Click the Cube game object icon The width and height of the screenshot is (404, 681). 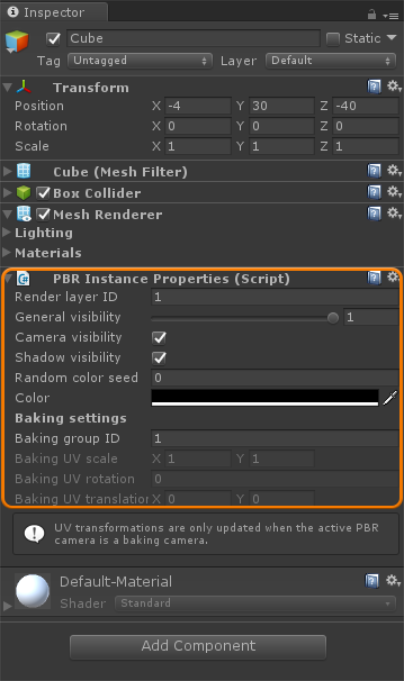pos(17,42)
